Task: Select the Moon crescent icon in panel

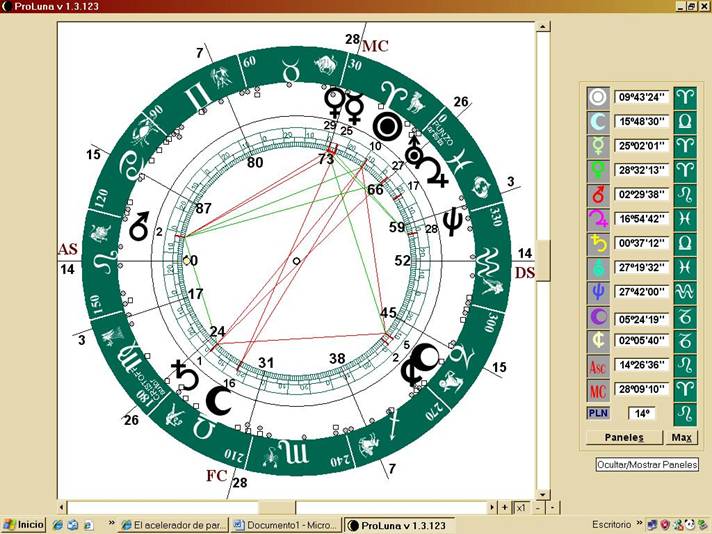Action: [x=598, y=121]
